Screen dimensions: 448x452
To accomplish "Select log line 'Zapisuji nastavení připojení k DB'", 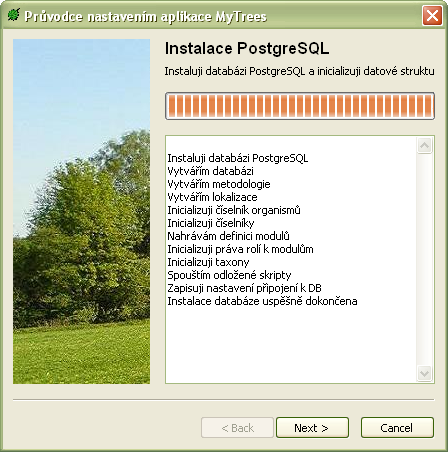I will tap(244, 288).
